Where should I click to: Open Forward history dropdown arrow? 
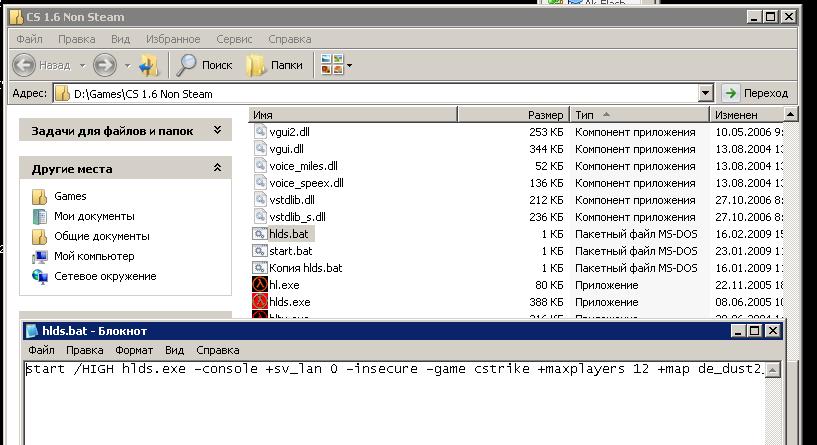pos(128,66)
